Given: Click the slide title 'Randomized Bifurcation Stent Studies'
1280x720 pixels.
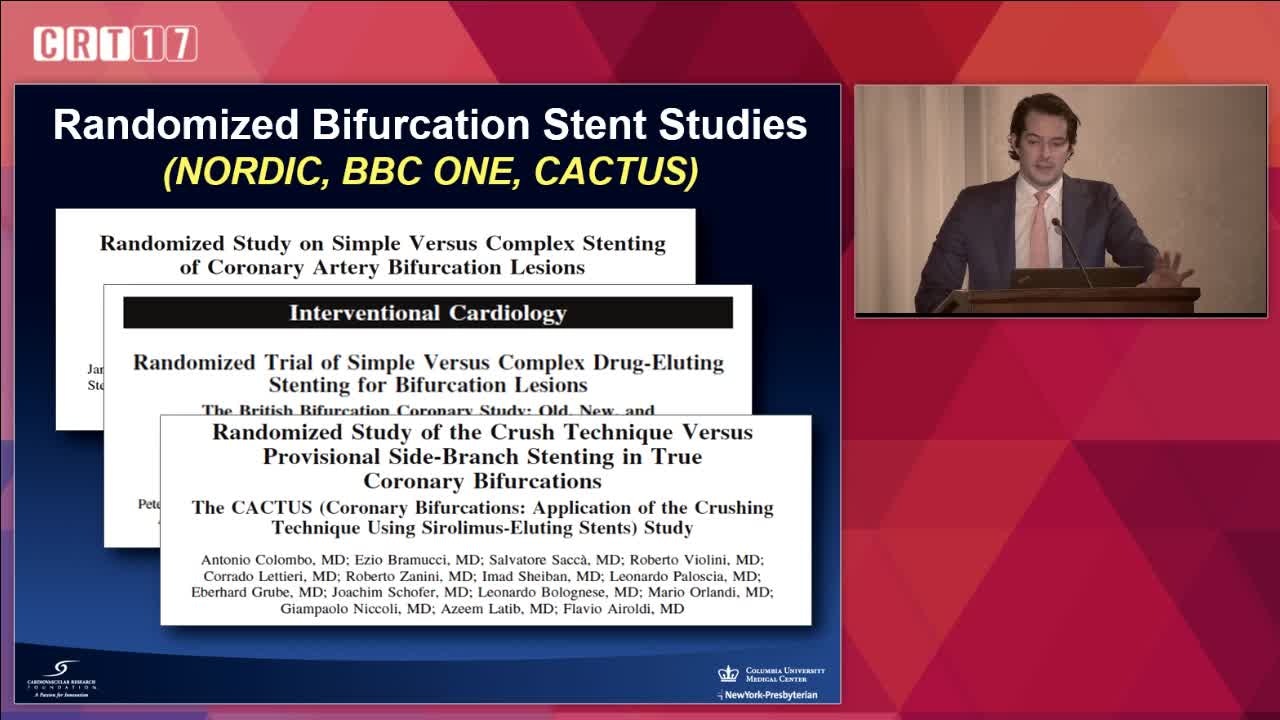Looking at the screenshot, I should (x=430, y=125).
